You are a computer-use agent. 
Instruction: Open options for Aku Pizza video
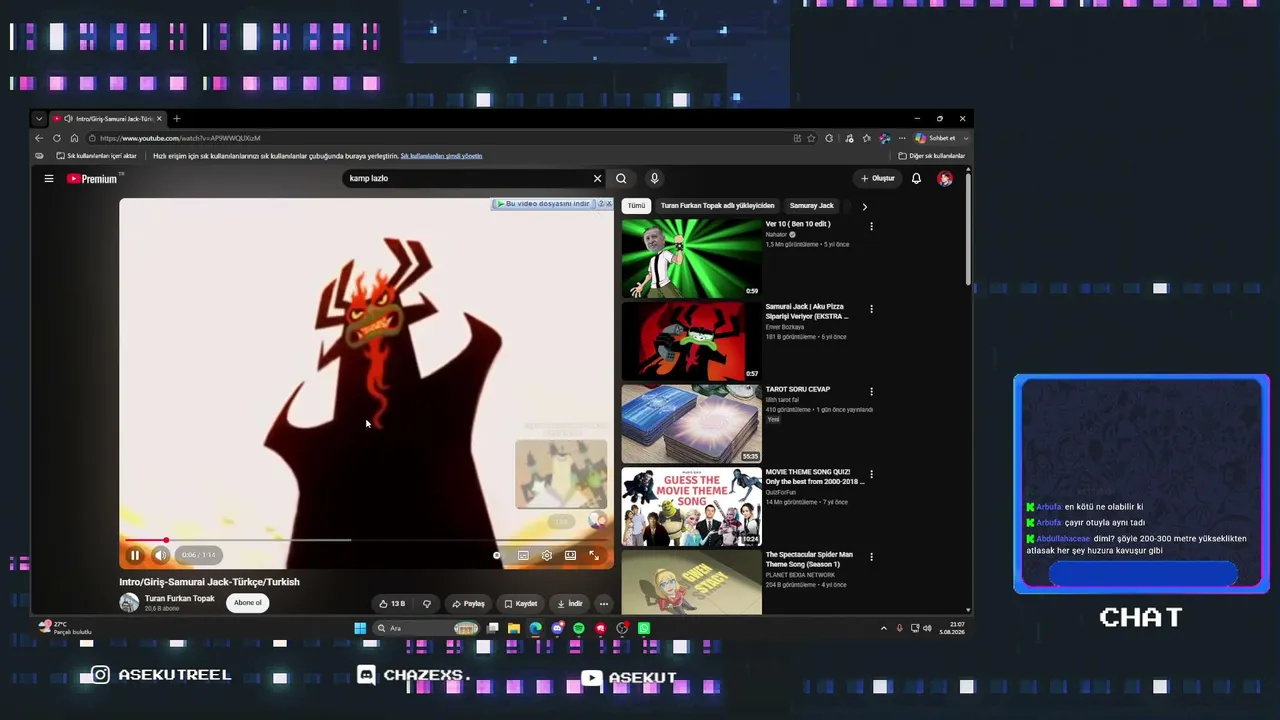click(x=871, y=309)
